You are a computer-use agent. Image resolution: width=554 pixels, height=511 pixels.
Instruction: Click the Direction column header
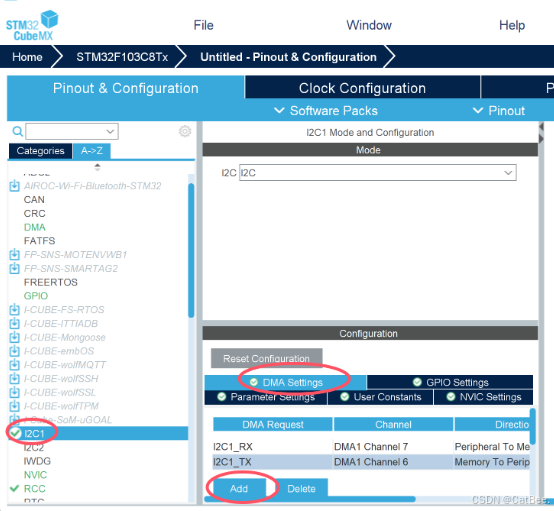(492, 424)
